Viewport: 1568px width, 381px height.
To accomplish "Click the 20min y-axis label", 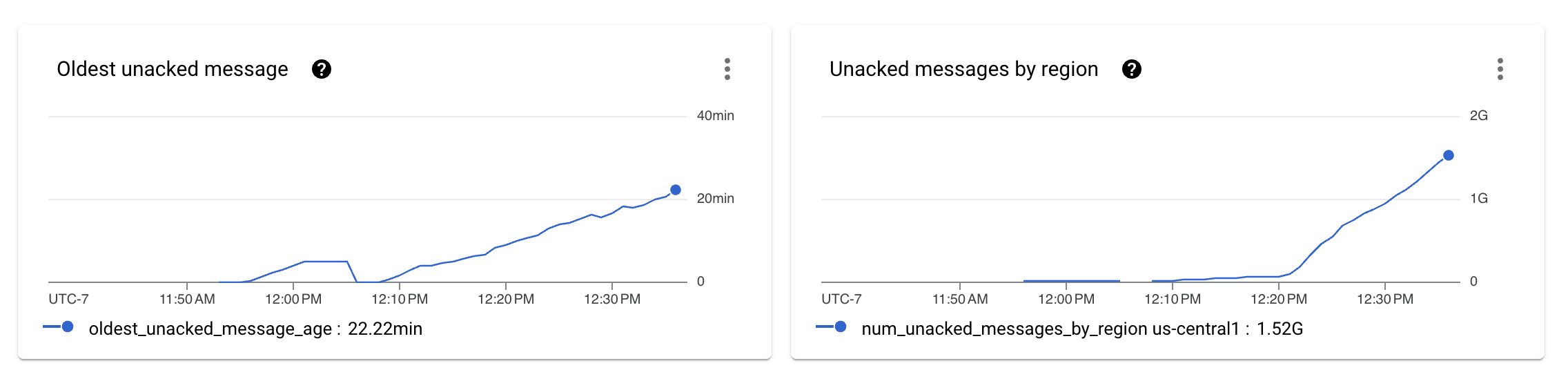I will 715,199.
